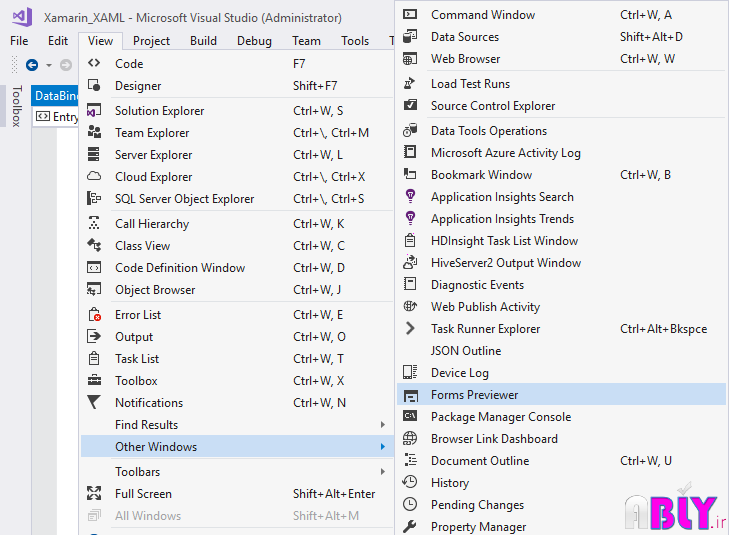This screenshot has height=535, width=729.
Task: Click the Load Test Runs icon
Action: click(410, 83)
